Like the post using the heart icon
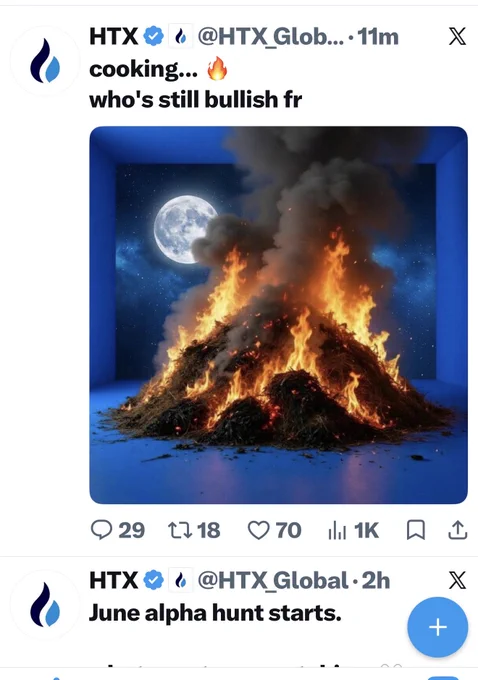 259,530
